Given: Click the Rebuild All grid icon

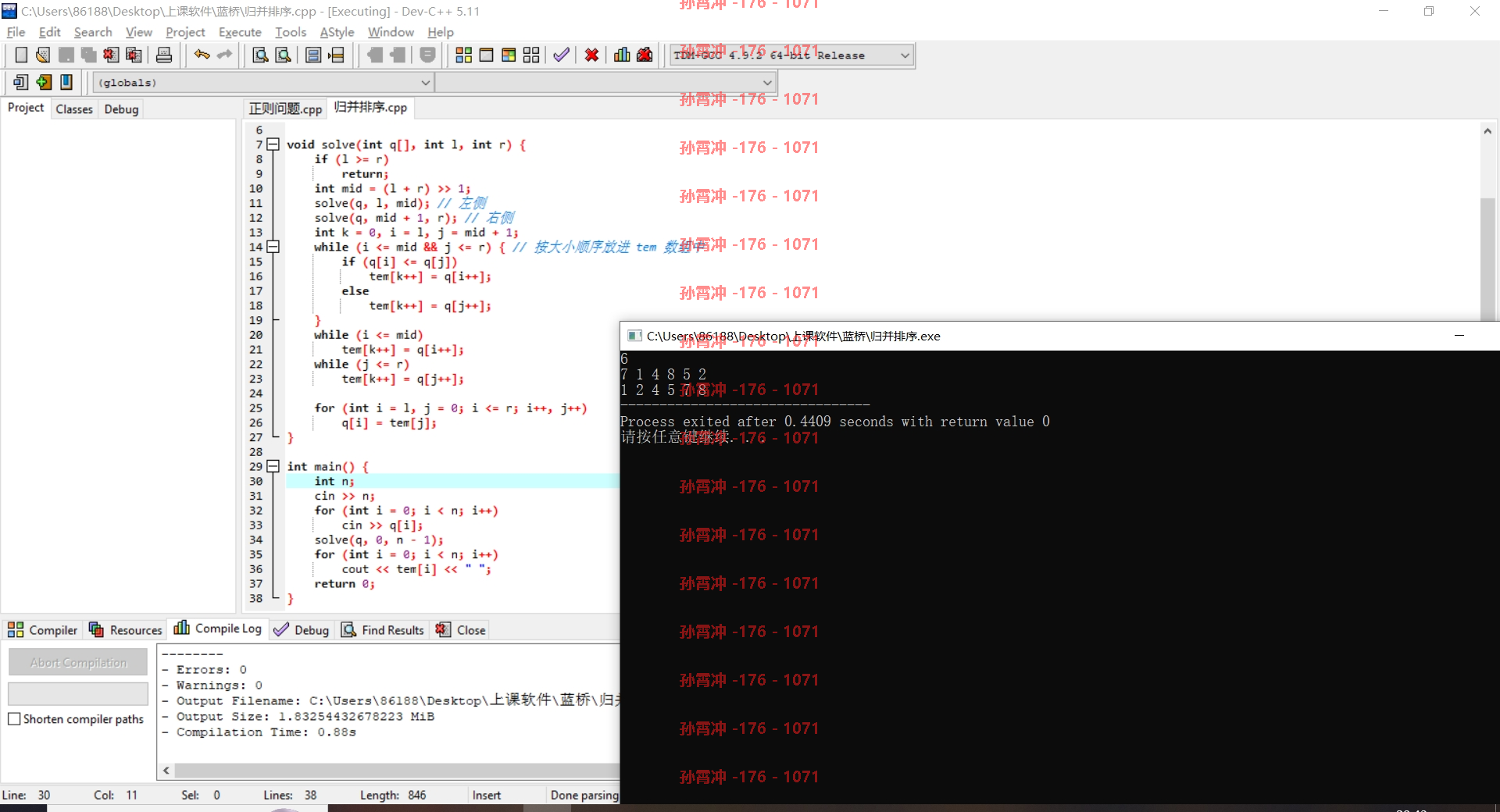Looking at the screenshot, I should click(x=531, y=55).
